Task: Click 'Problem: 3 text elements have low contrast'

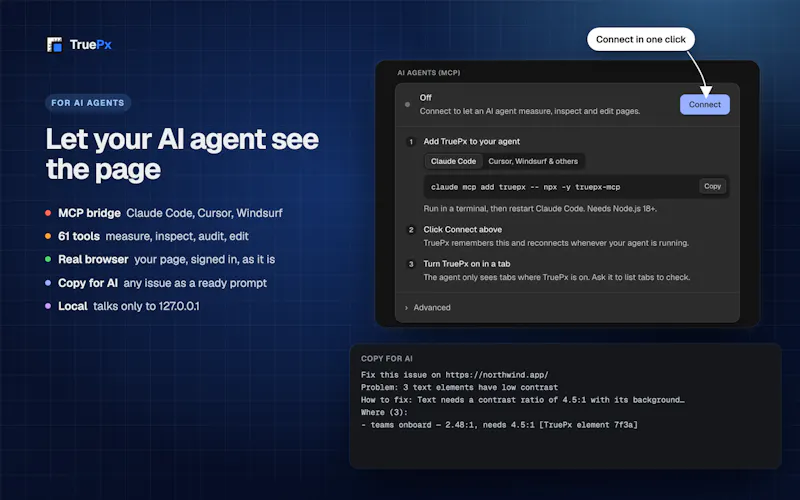Action: [x=459, y=388]
